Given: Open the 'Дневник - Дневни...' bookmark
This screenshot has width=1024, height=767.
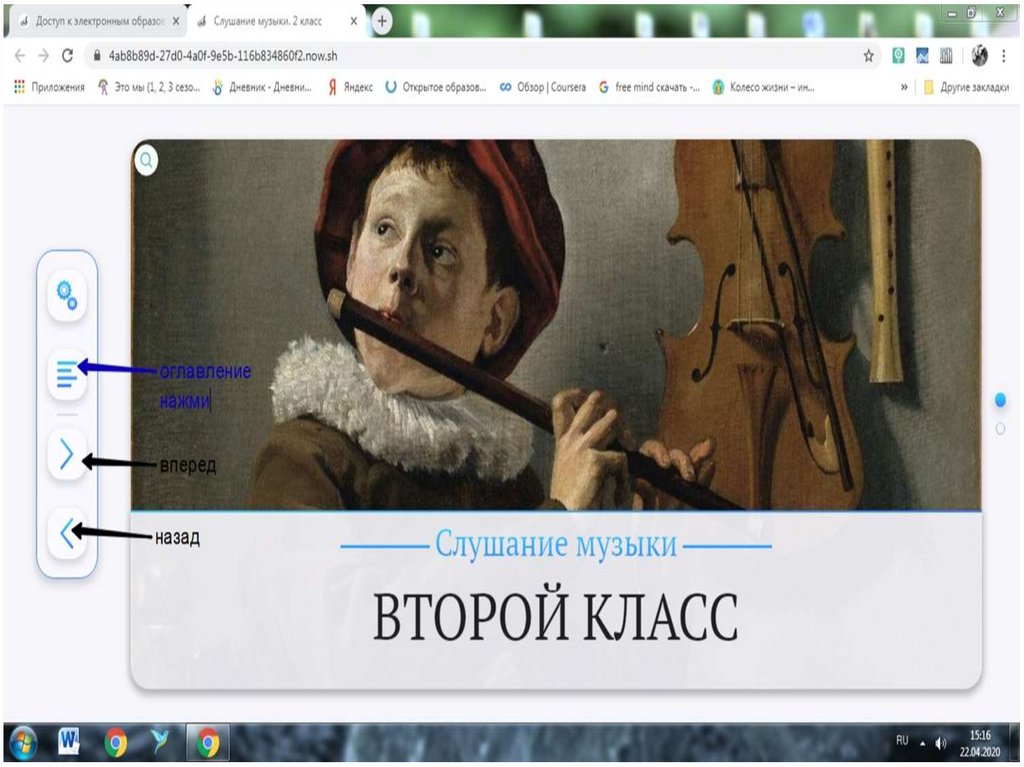Looking at the screenshot, I should (x=263, y=87).
